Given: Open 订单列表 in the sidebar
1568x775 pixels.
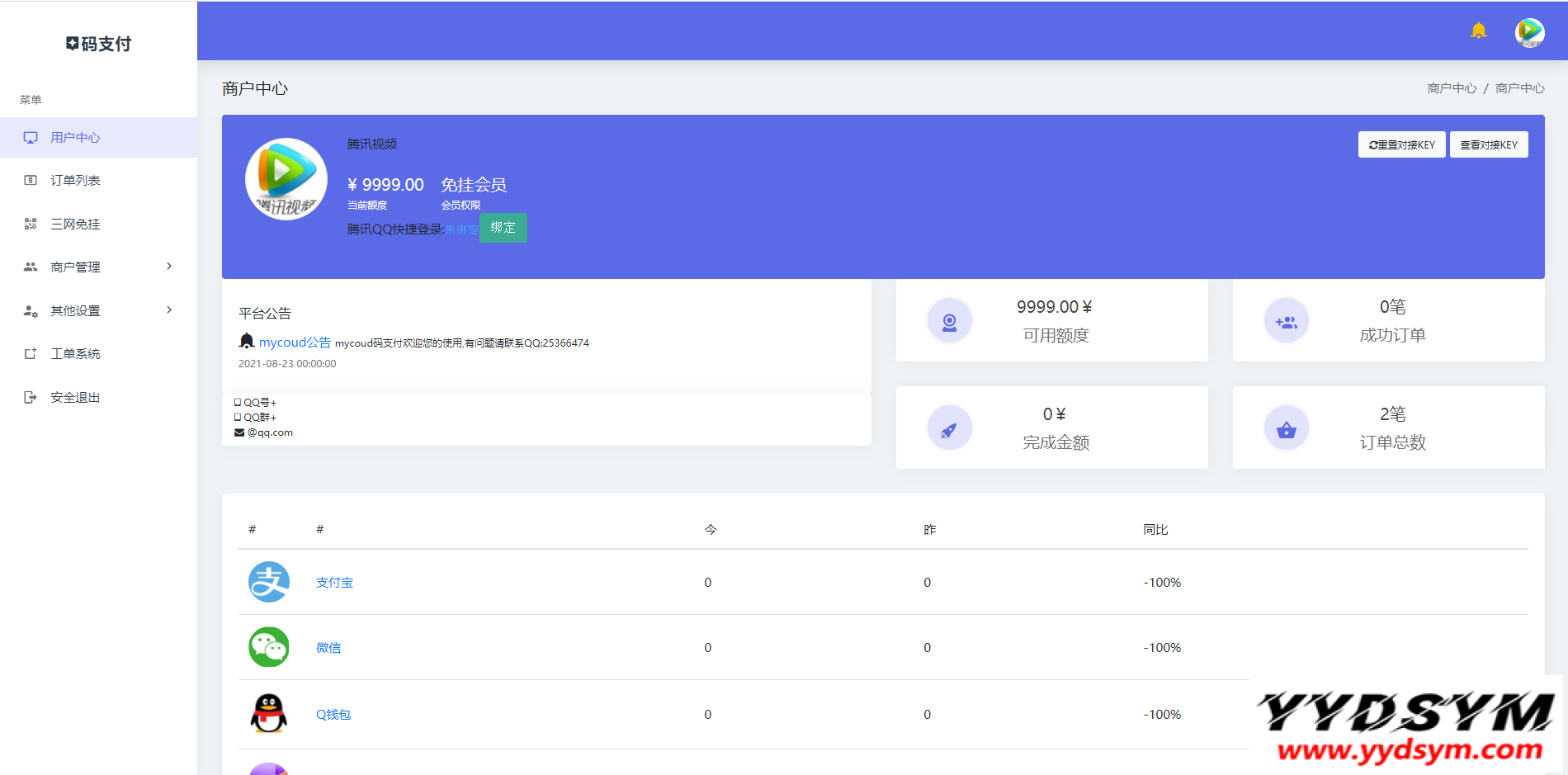Looking at the screenshot, I should pyautogui.click(x=75, y=180).
